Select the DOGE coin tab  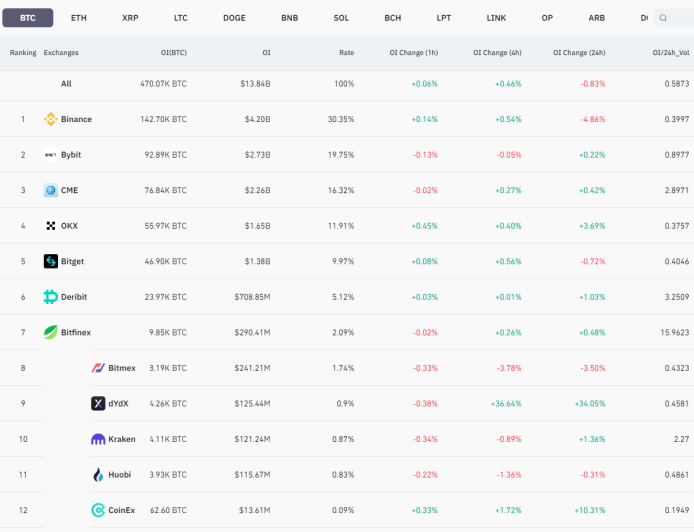click(x=234, y=18)
